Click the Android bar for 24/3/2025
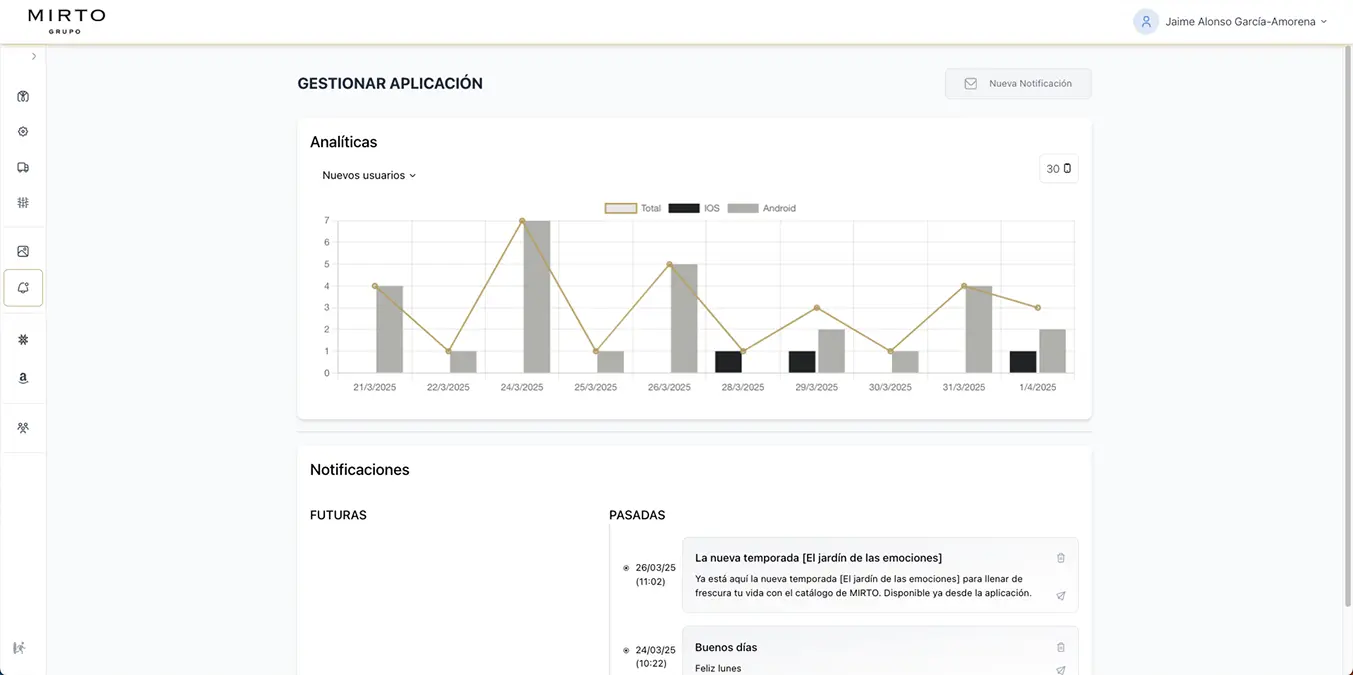 click(x=537, y=297)
